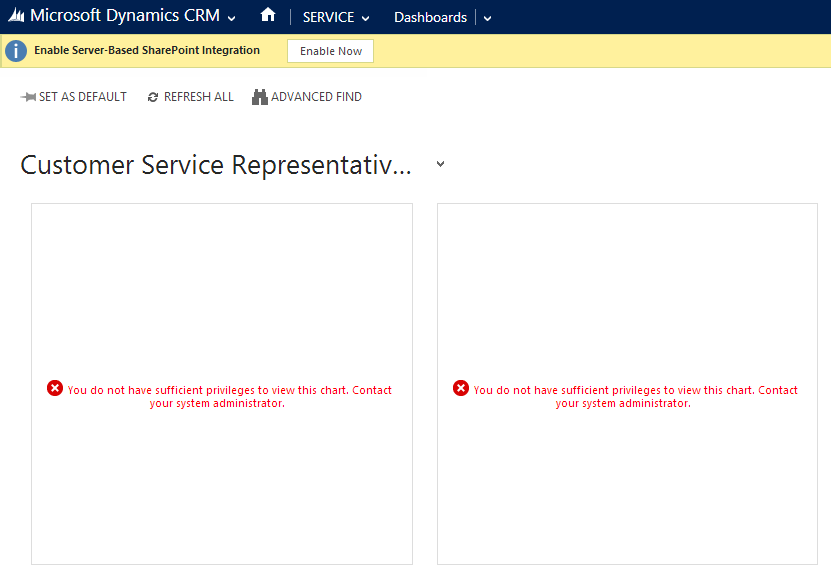This screenshot has width=831, height=567.
Task: Click the REFRESH ALL command label
Action: 198,97
